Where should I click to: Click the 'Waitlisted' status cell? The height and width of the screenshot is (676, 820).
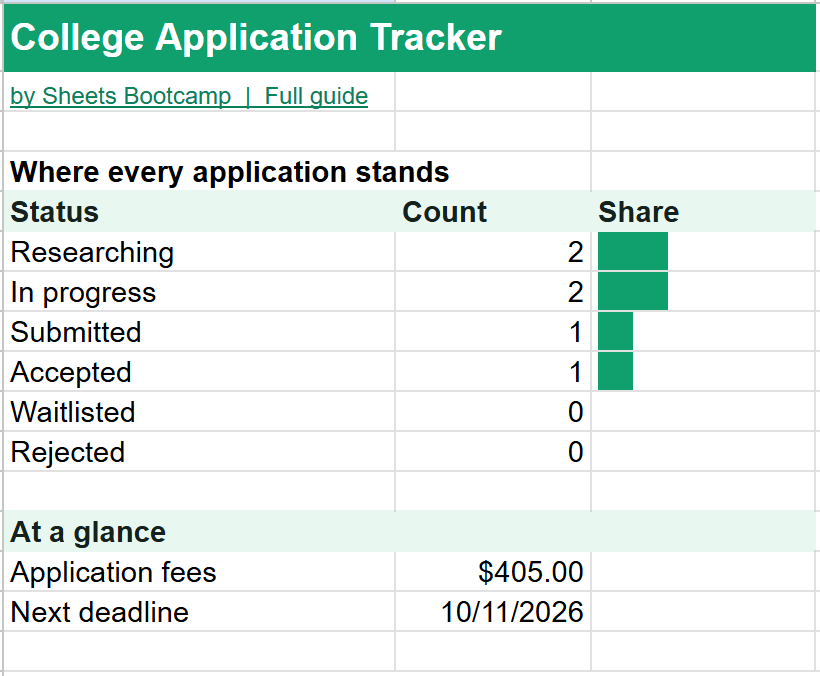pos(199,412)
